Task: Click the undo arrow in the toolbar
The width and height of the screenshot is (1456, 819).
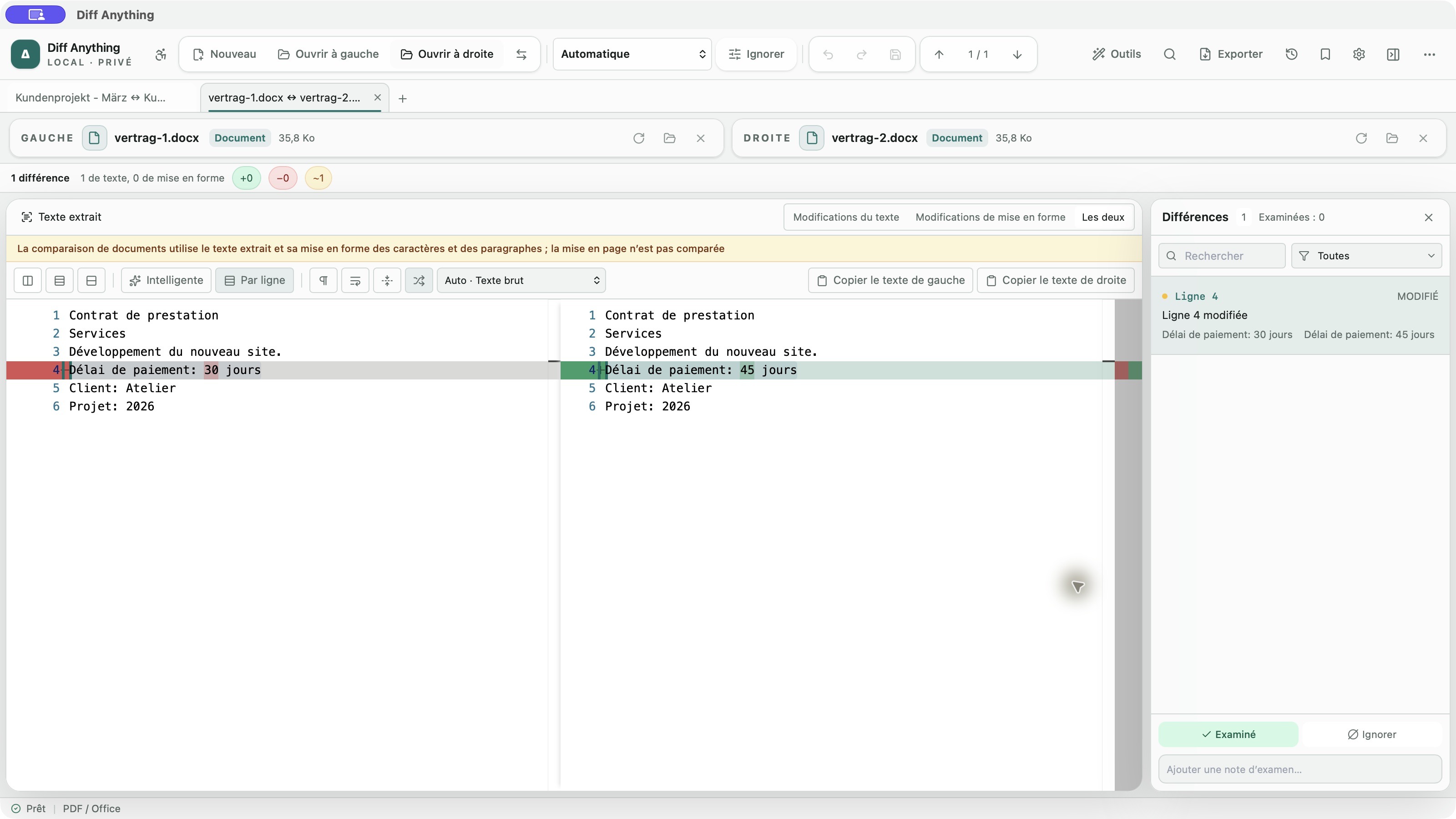Action: (828, 54)
